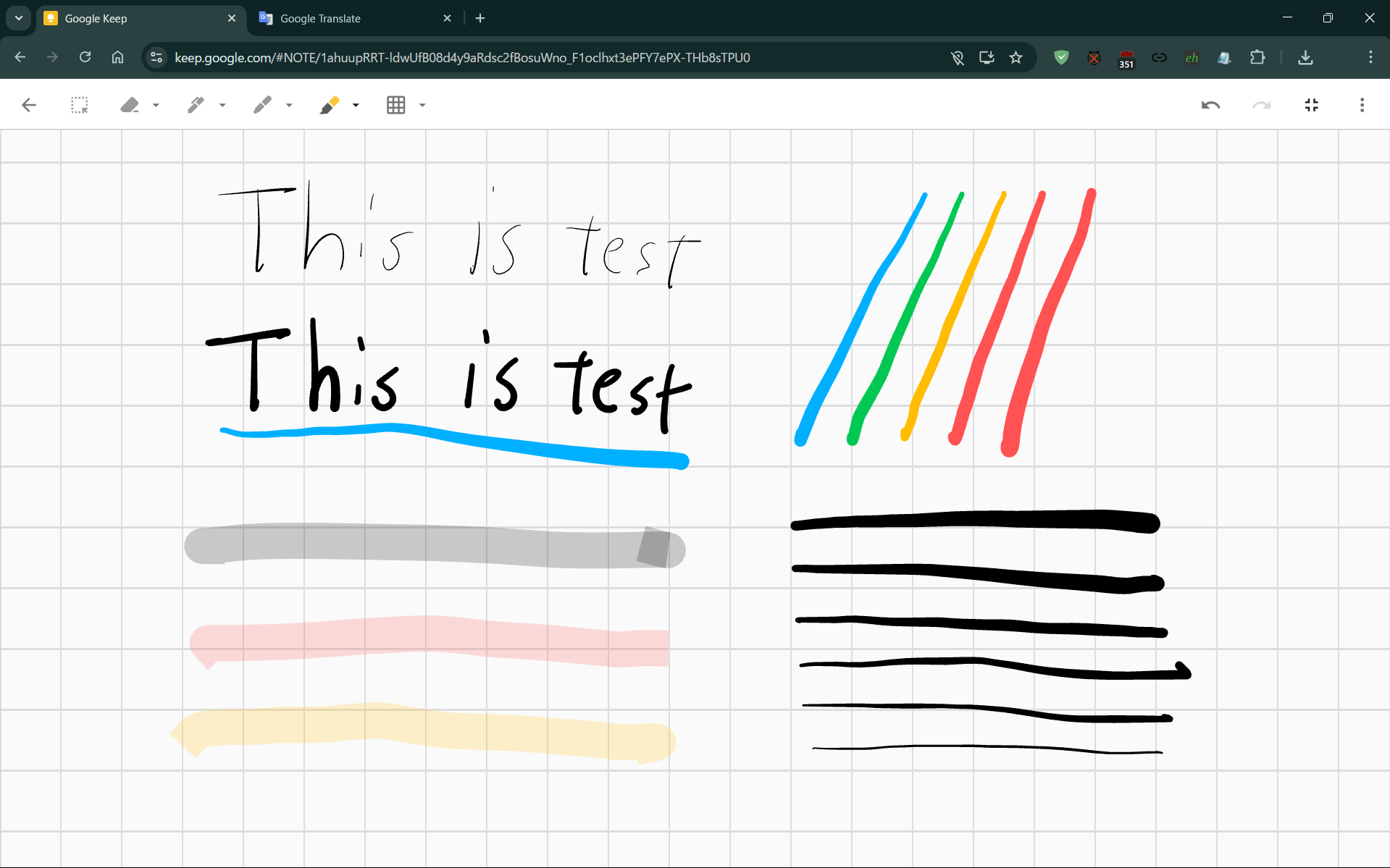This screenshot has height=868, width=1390.
Task: Switch to the Google Translate tab
Action: [x=356, y=18]
